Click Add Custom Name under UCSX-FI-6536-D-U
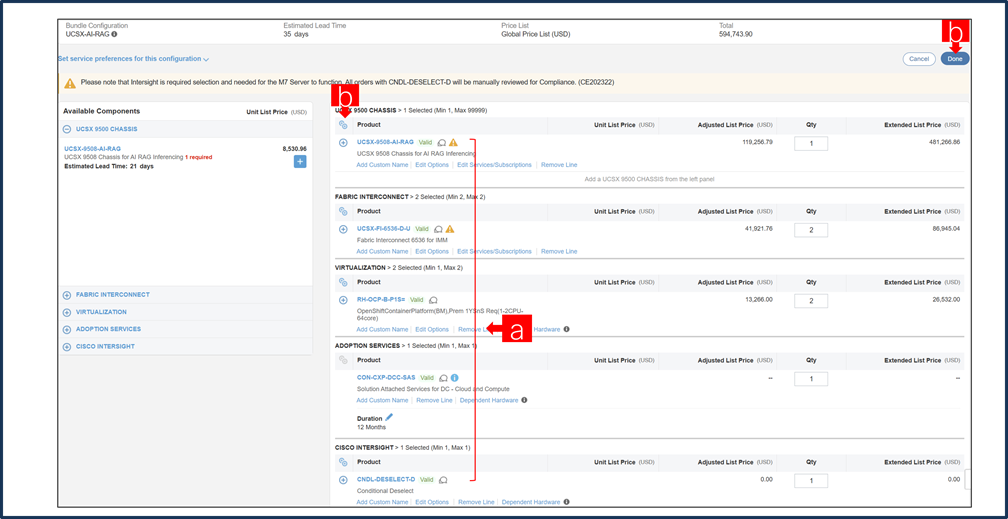 coord(382,251)
